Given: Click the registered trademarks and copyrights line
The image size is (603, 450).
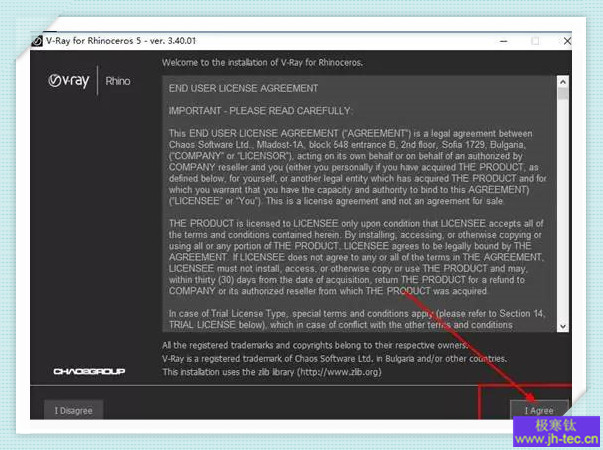Looking at the screenshot, I should pyautogui.click(x=315, y=345).
